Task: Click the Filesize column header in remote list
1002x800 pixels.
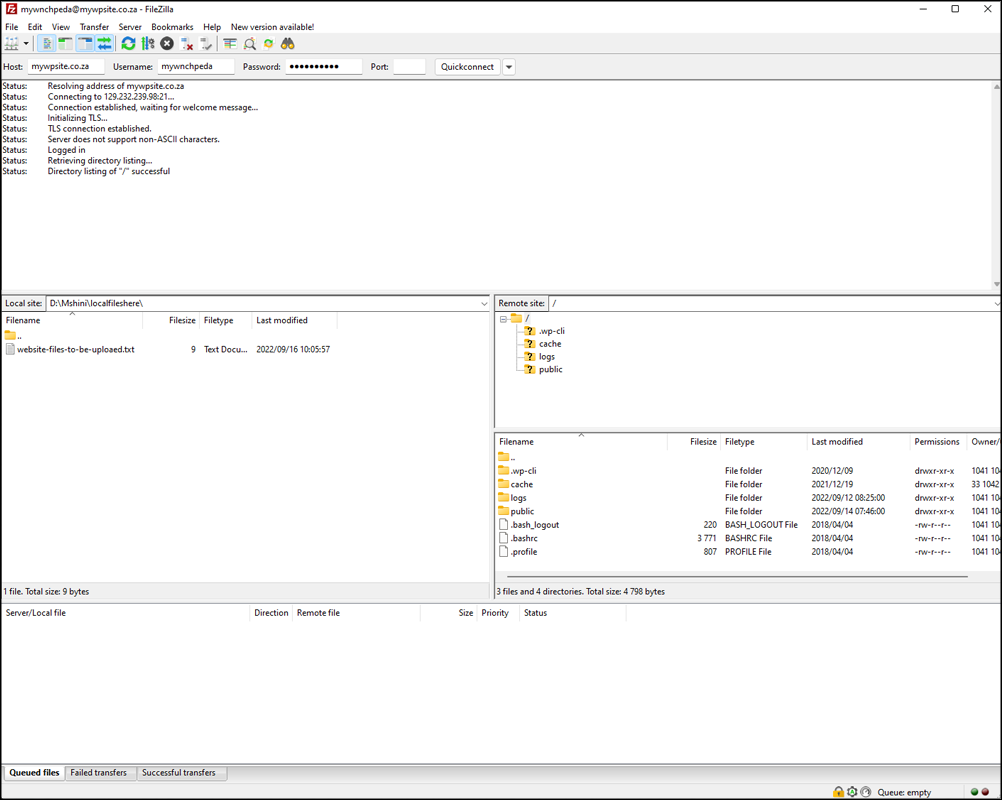Action: tap(703, 442)
